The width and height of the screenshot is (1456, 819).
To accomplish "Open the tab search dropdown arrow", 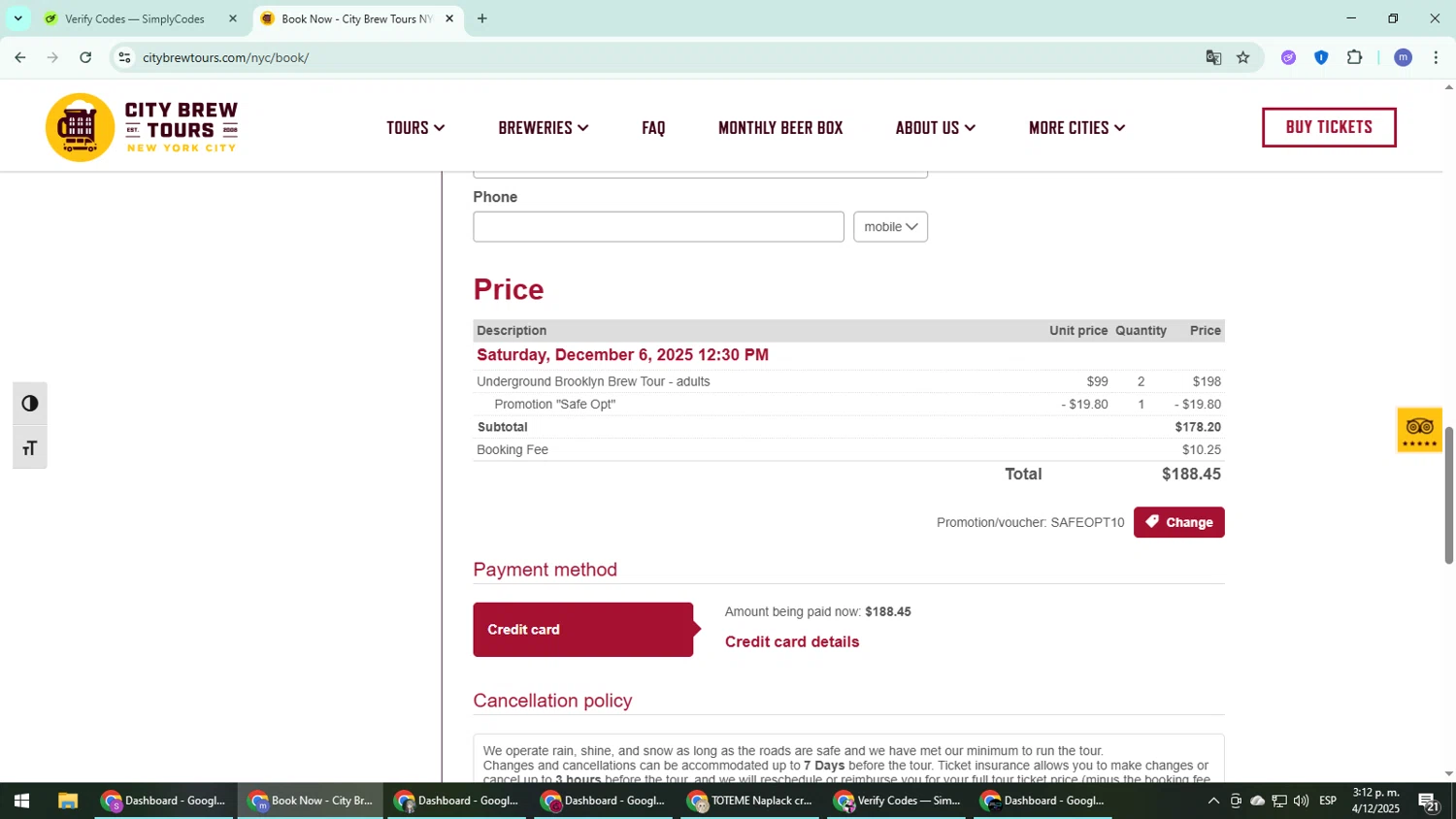I will [x=17, y=18].
